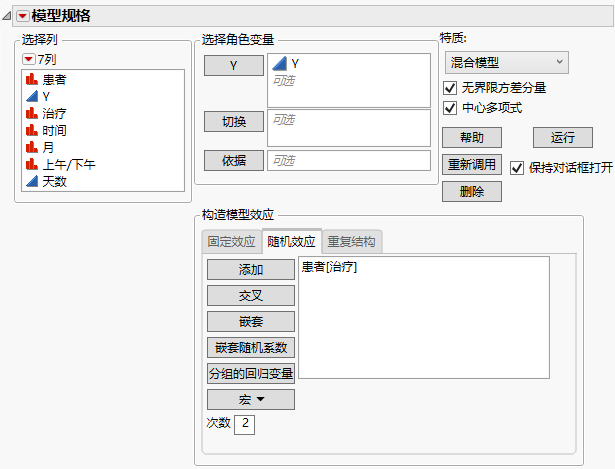615x469 pixels.
Task: Click the red bar icon for 治疗
Action: pos(32,113)
